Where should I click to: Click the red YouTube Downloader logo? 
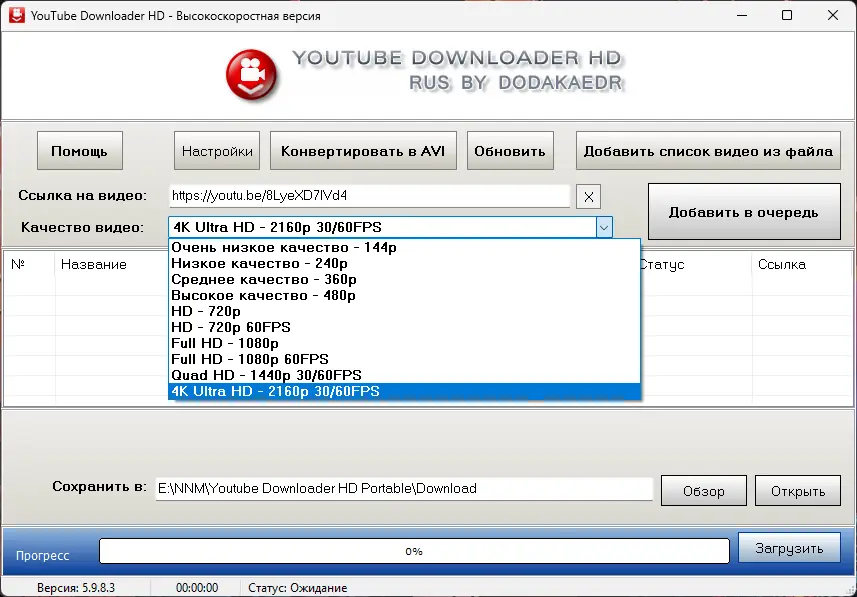point(249,76)
